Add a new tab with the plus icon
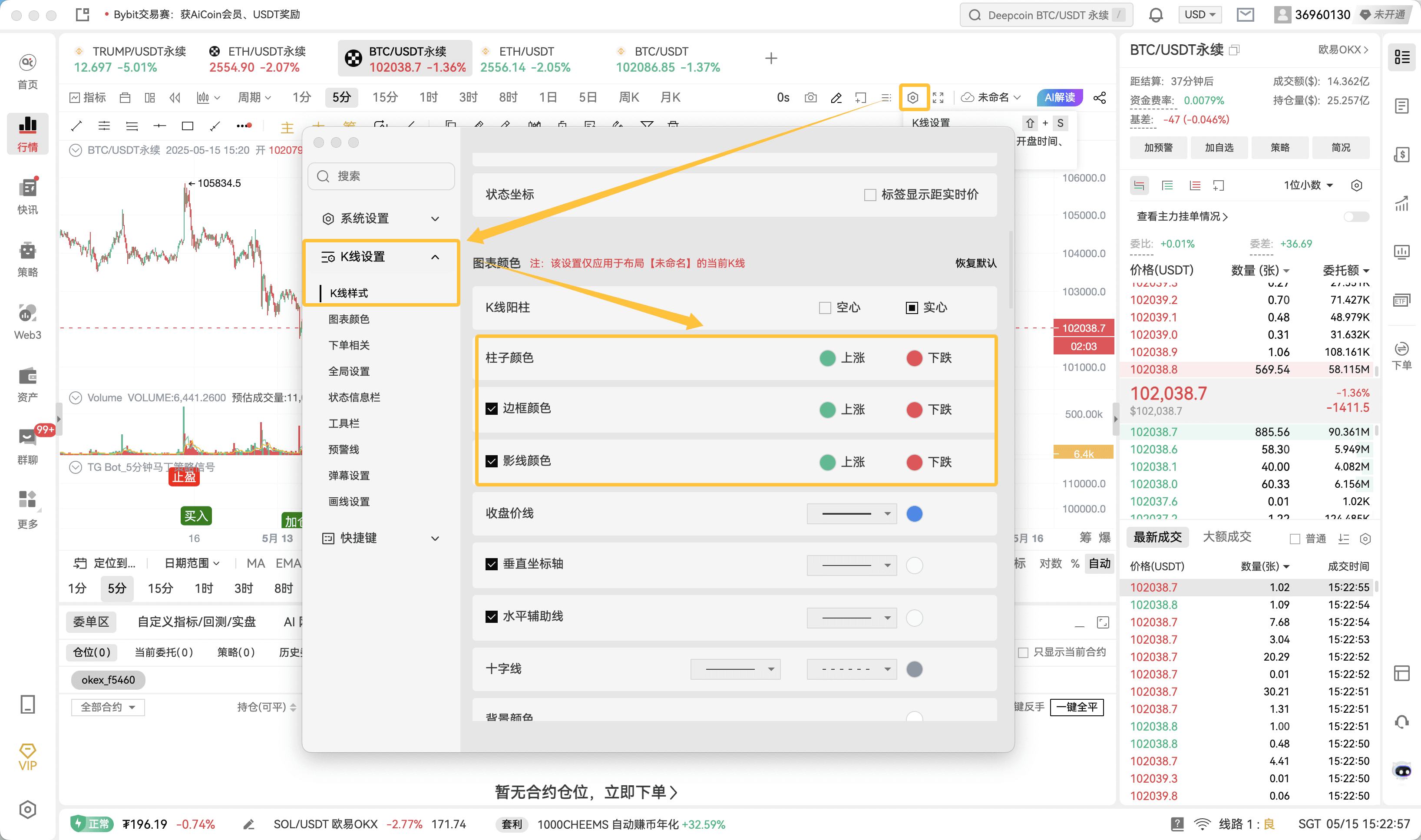This screenshot has height=840, width=1421. pyautogui.click(x=771, y=58)
